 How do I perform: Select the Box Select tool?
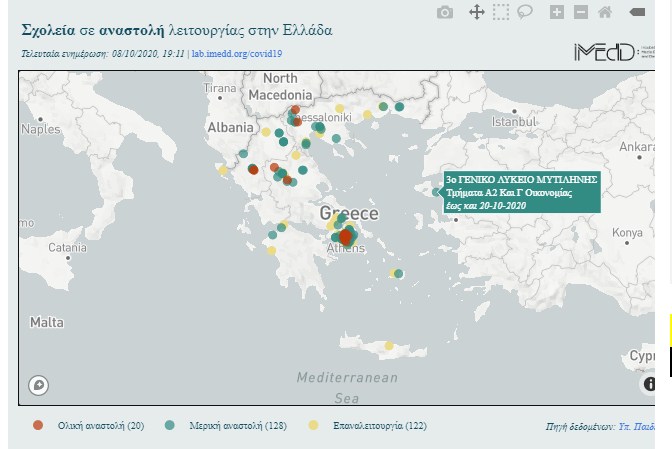click(500, 12)
